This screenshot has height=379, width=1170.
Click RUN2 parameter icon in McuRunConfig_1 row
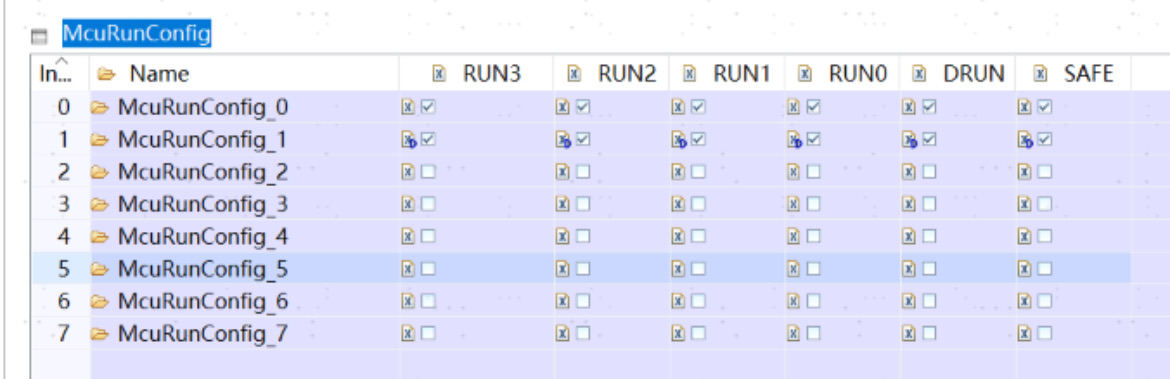pyautogui.click(x=563, y=140)
